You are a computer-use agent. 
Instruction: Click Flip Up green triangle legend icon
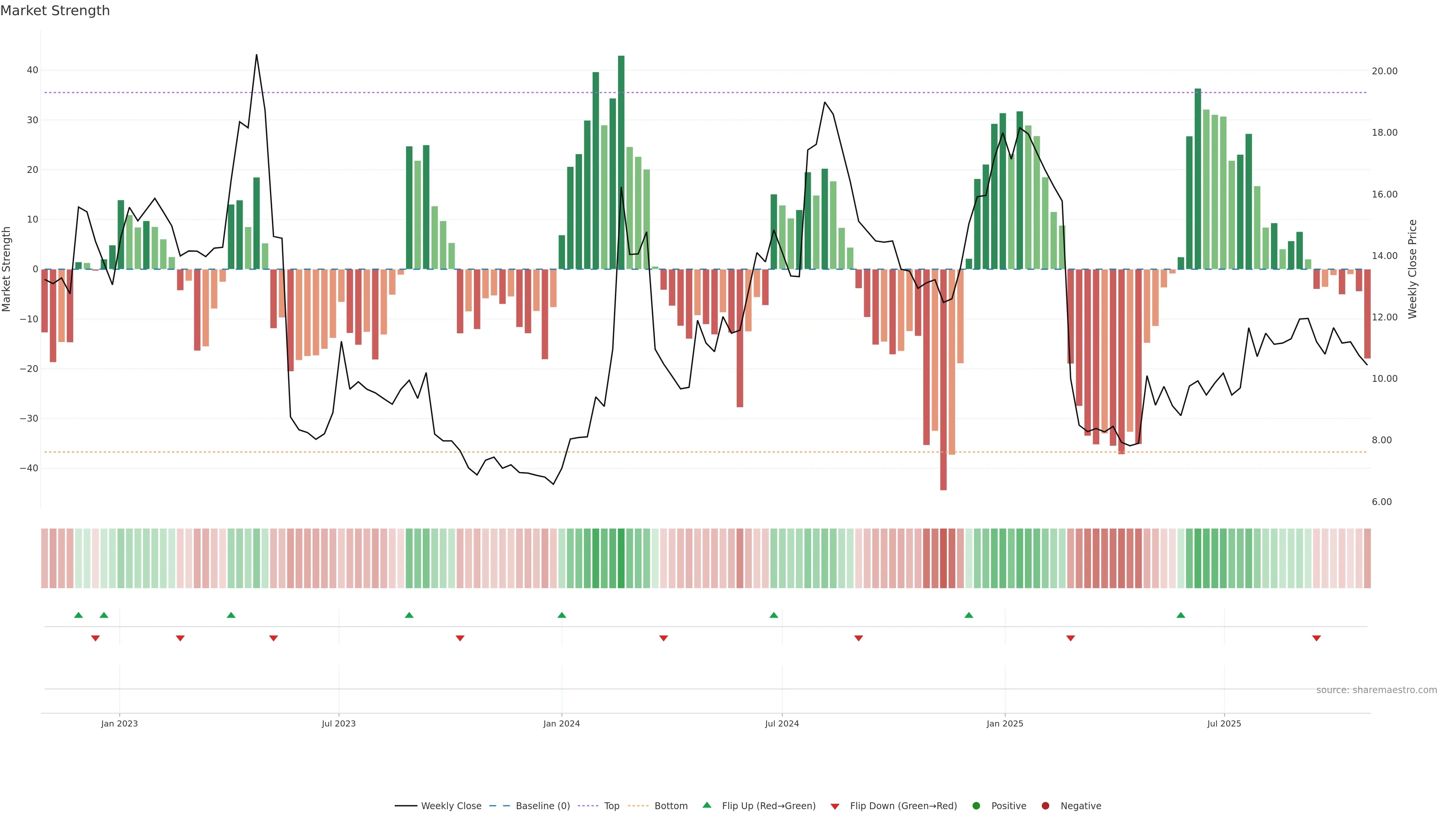click(x=706, y=805)
